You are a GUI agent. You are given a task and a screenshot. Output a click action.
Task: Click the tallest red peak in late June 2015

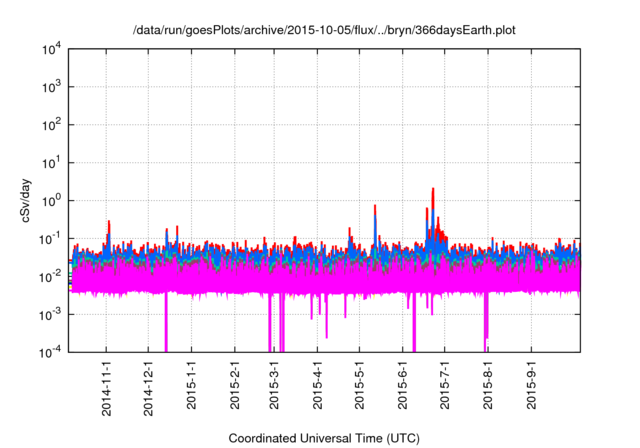pyautogui.click(x=432, y=190)
